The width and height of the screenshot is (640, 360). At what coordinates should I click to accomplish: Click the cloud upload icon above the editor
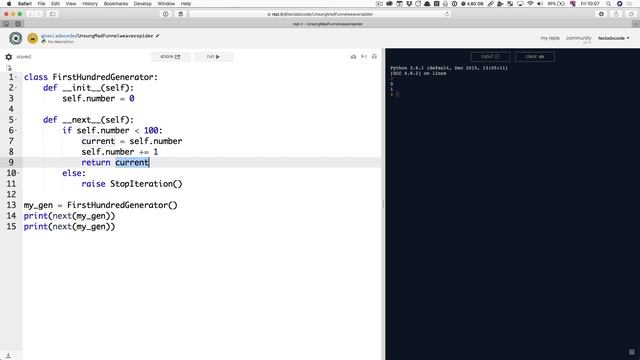pyautogui.click(x=353, y=57)
